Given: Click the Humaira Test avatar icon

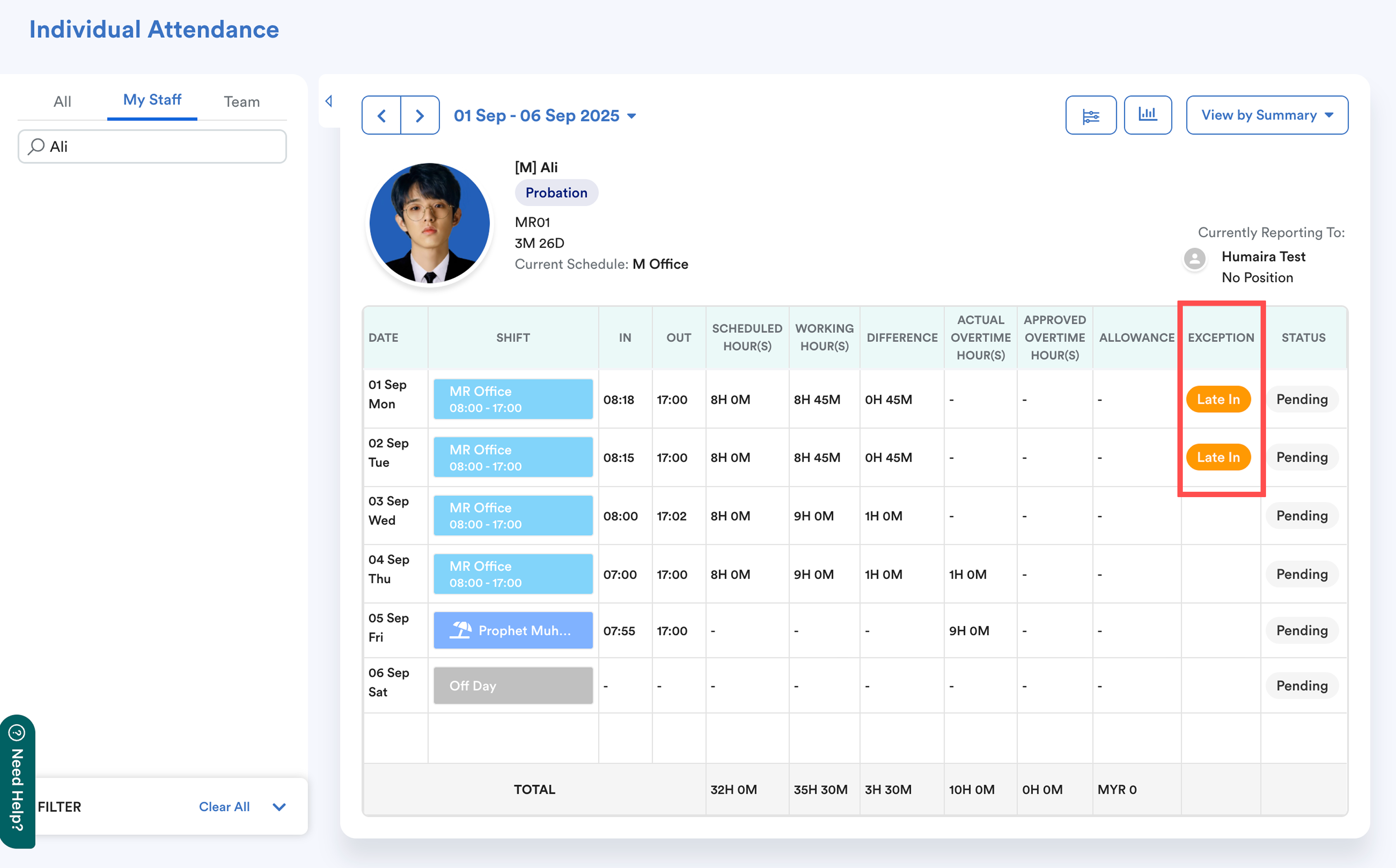Looking at the screenshot, I should point(1194,258).
